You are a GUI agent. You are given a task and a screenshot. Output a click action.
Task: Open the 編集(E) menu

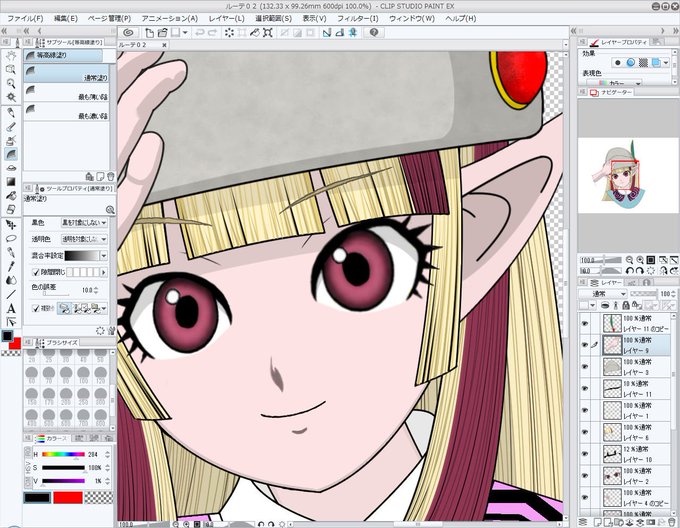point(65,18)
